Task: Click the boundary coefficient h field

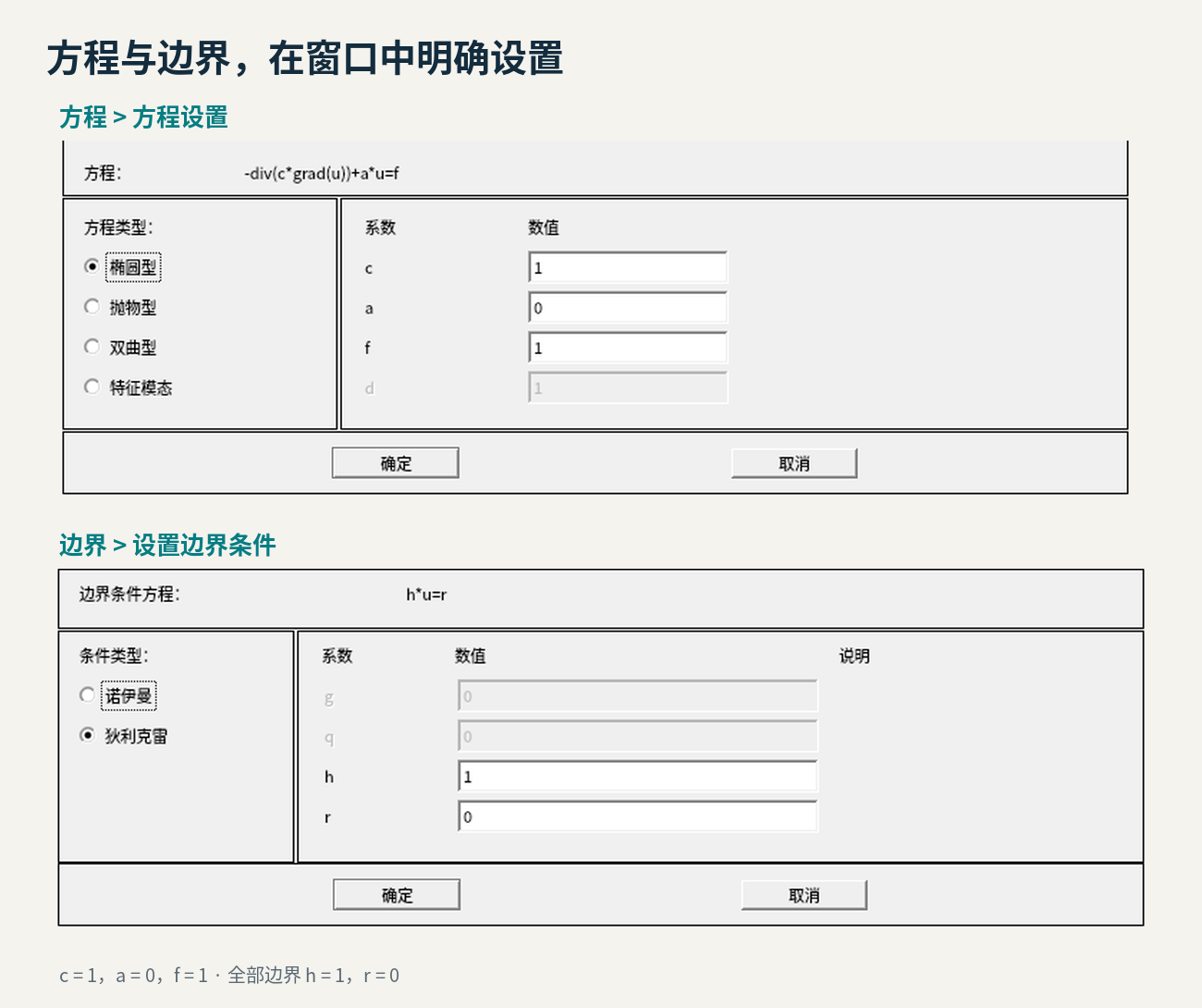Action: point(638,777)
